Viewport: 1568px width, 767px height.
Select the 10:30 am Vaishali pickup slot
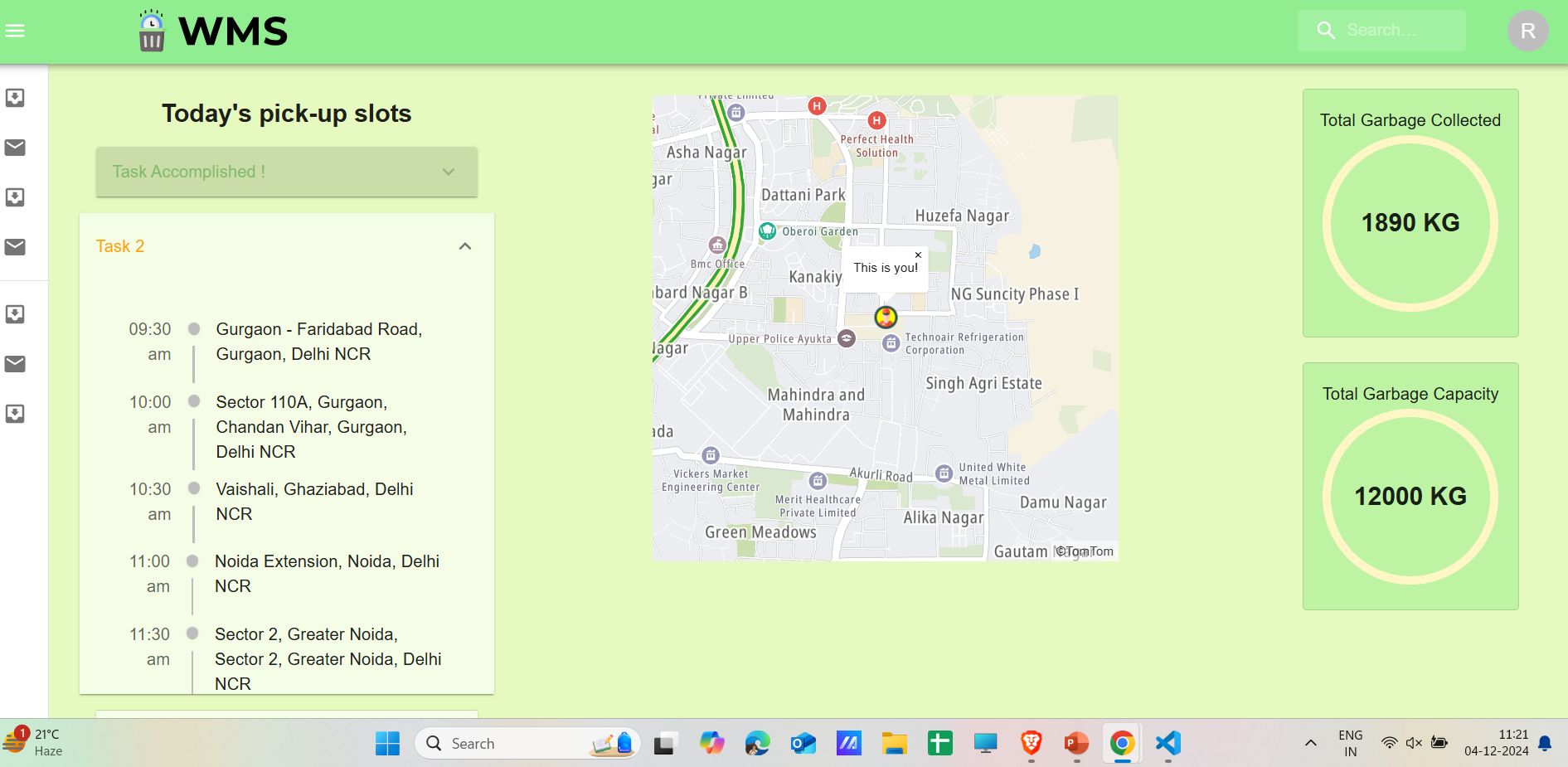pos(314,501)
